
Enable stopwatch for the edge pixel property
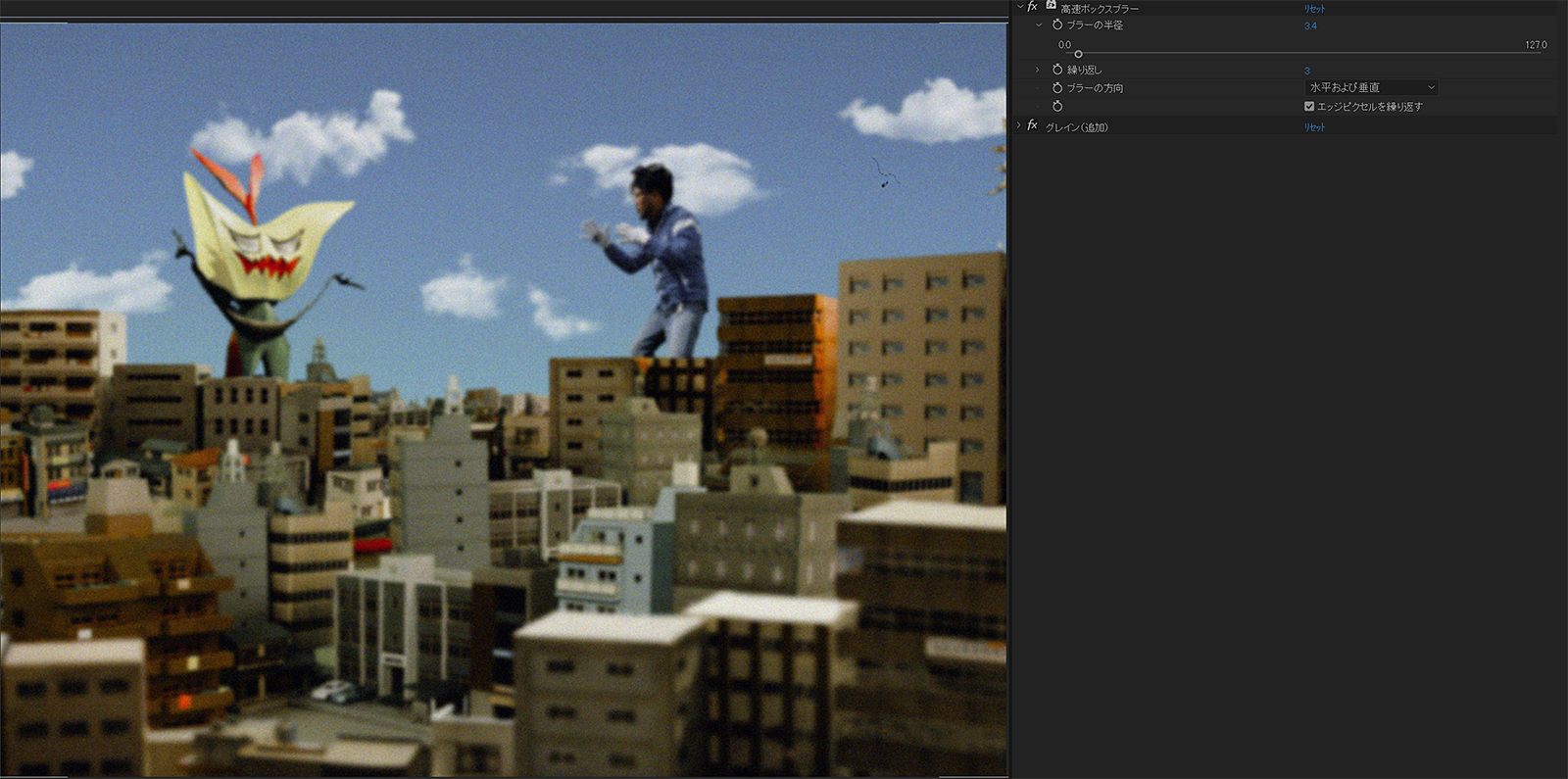pos(1057,106)
